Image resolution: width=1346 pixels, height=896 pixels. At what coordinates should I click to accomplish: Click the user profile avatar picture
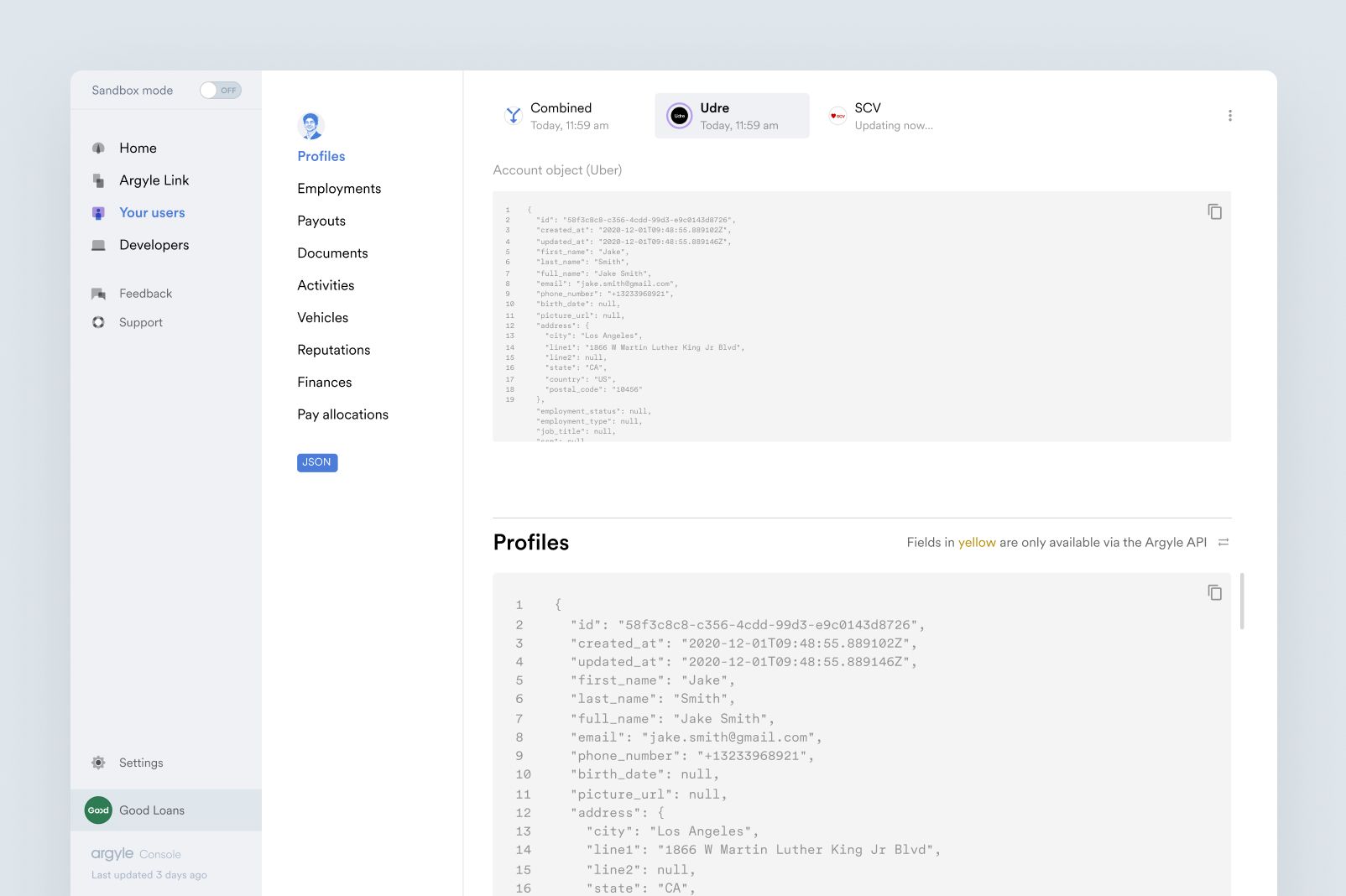pyautogui.click(x=310, y=126)
